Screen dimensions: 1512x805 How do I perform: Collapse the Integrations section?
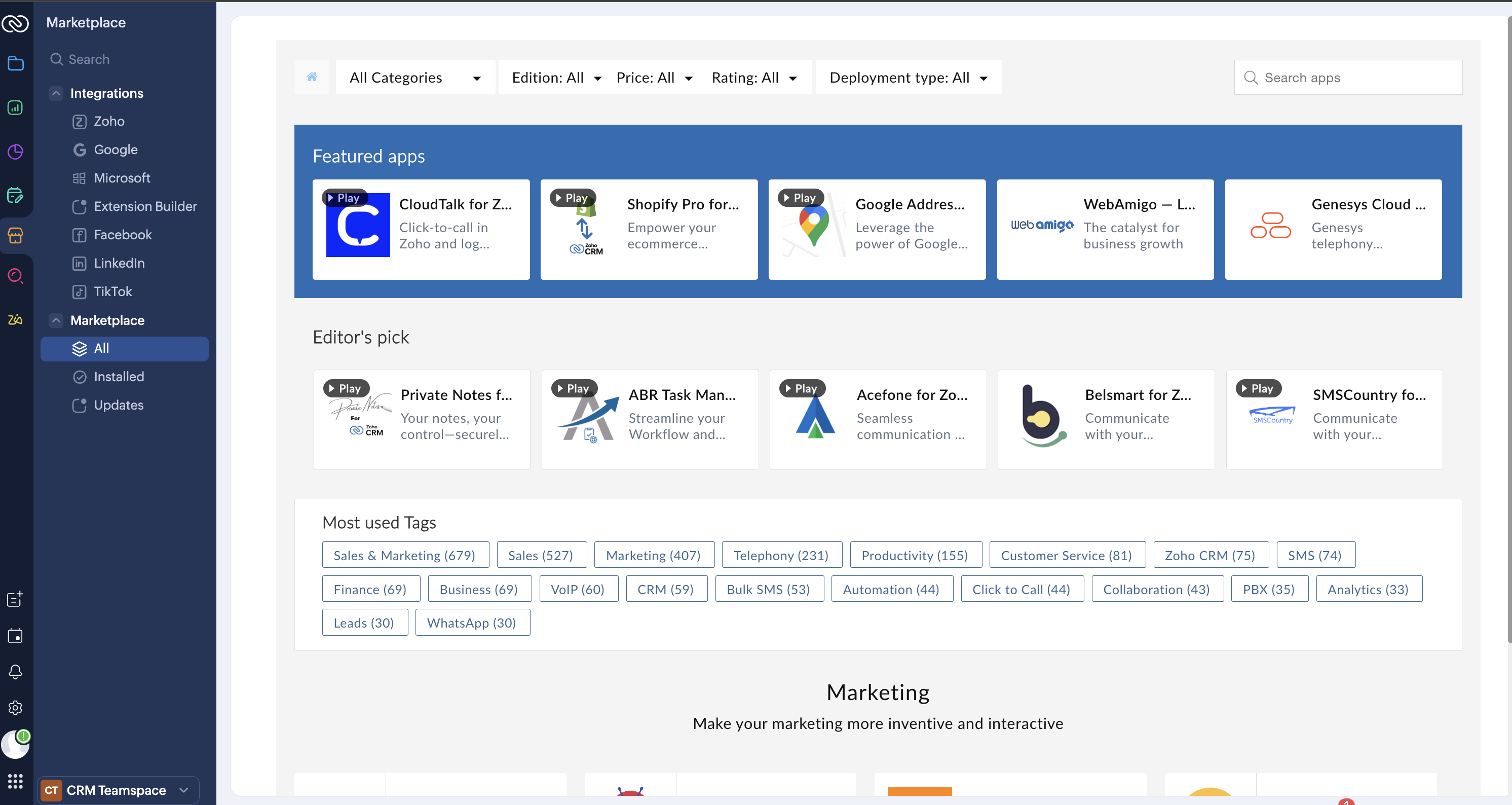pyautogui.click(x=56, y=93)
